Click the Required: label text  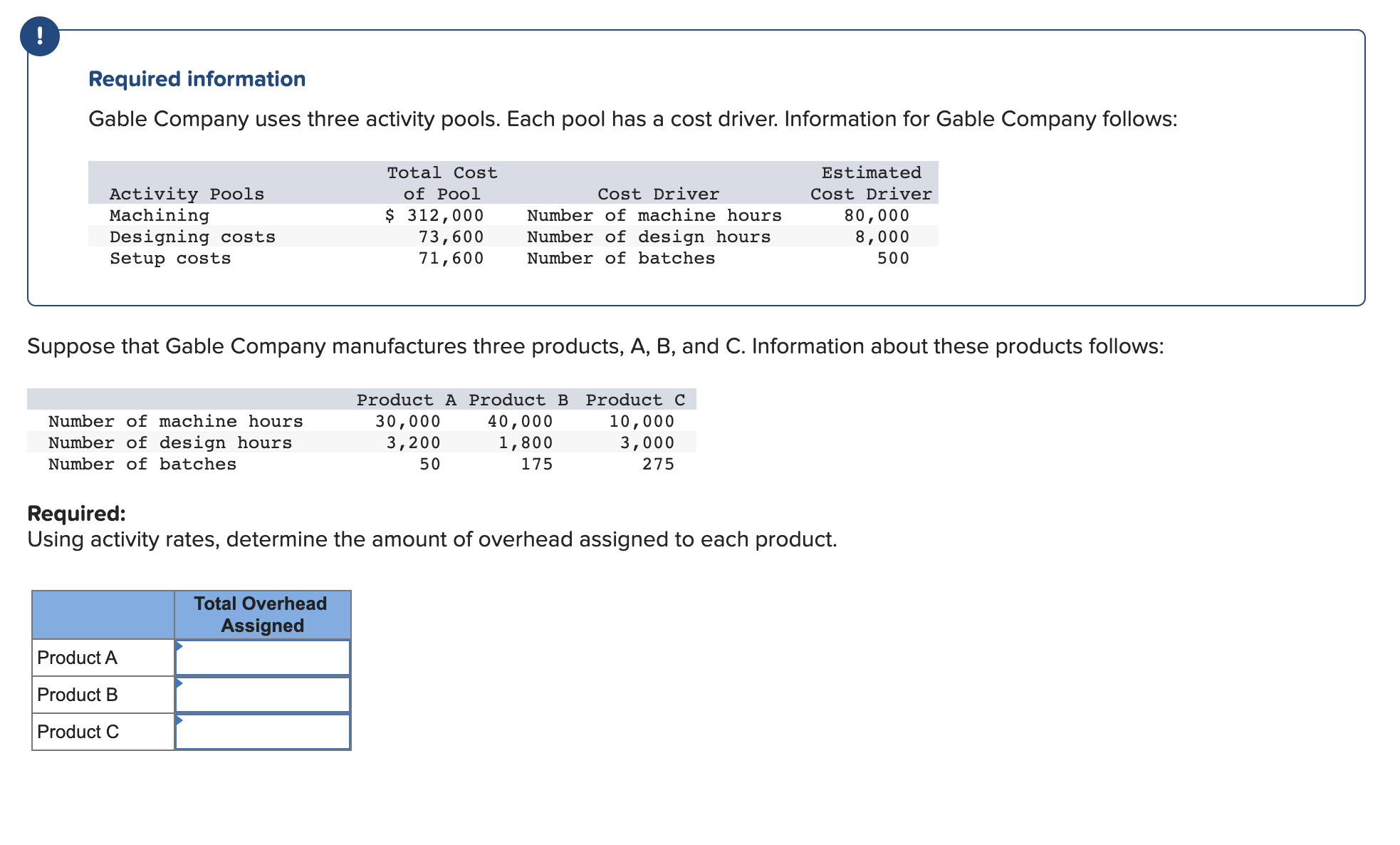[x=75, y=512]
